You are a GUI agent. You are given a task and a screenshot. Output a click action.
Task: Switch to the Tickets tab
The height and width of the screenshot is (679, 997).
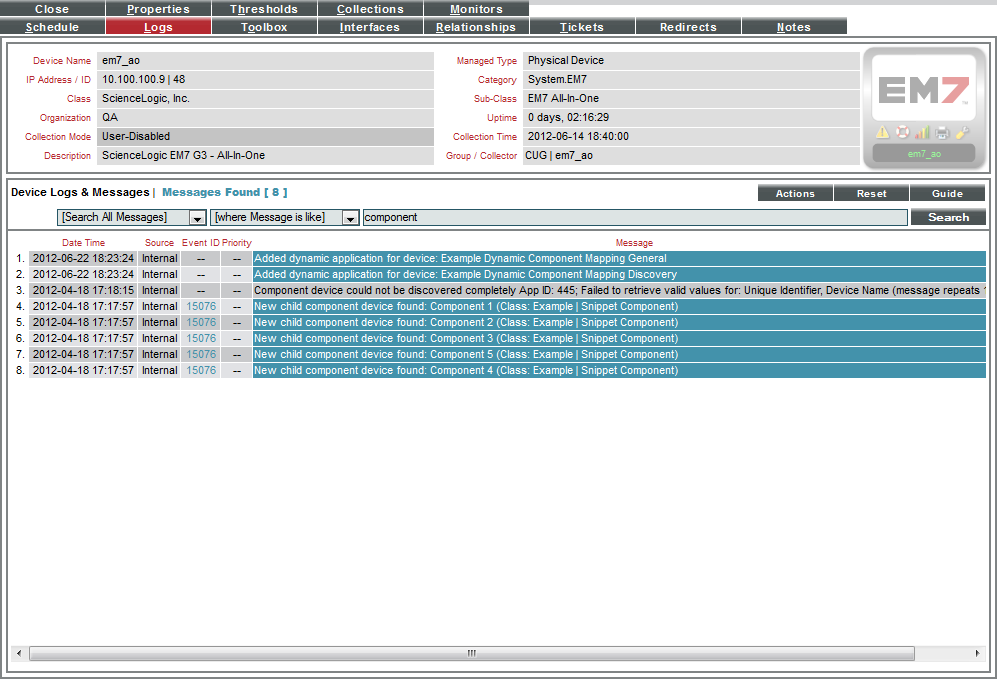pyautogui.click(x=581, y=26)
